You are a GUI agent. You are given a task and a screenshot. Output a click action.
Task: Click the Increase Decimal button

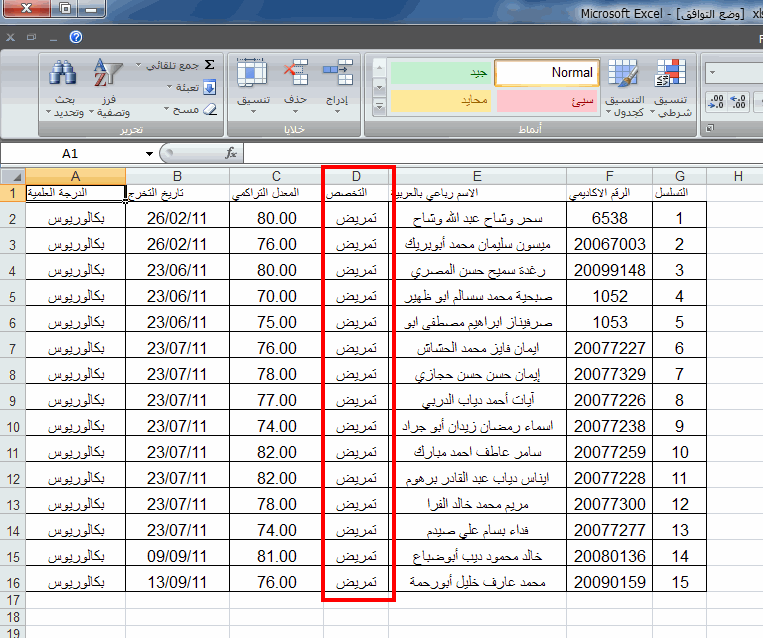[x=738, y=102]
